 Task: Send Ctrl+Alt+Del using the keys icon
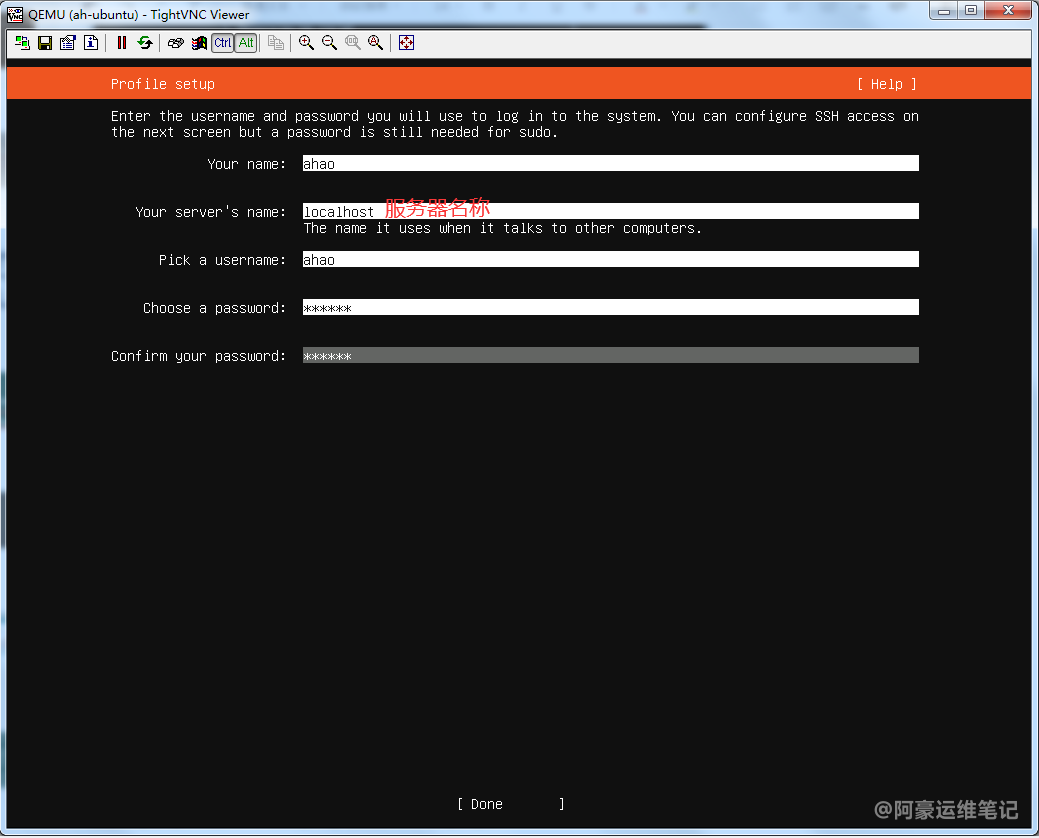click(x=176, y=43)
